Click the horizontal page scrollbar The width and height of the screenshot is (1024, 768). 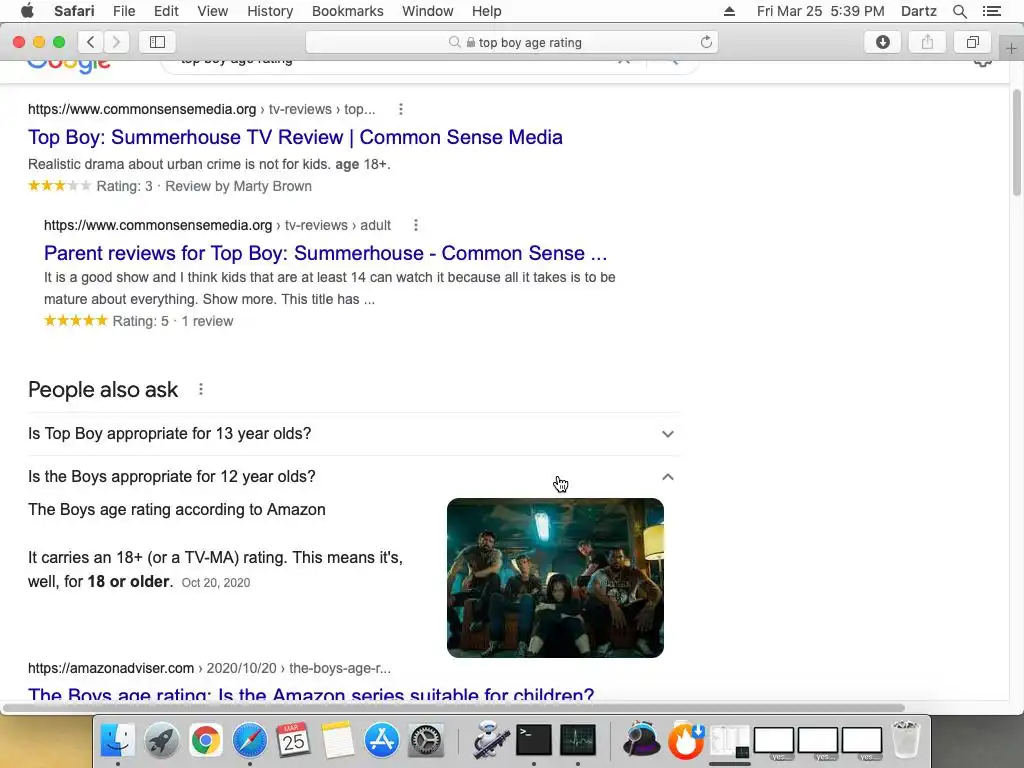tap(454, 708)
